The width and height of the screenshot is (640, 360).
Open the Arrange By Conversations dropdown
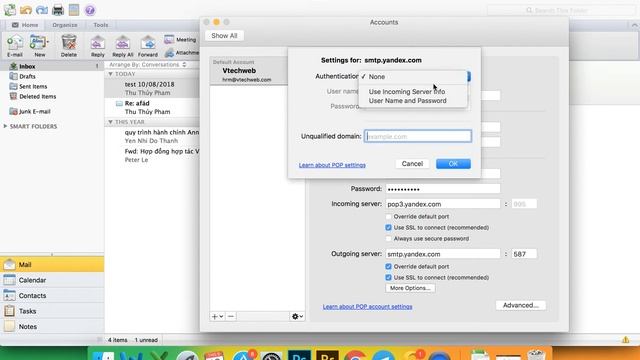pyautogui.click(x=147, y=64)
